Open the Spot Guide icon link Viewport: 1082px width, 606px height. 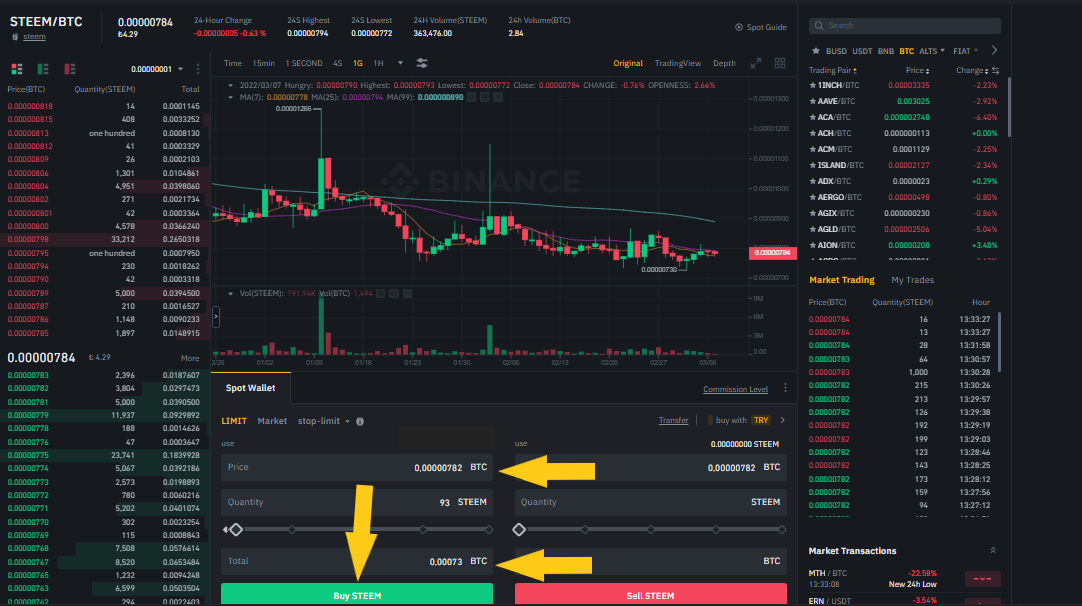click(x=739, y=27)
